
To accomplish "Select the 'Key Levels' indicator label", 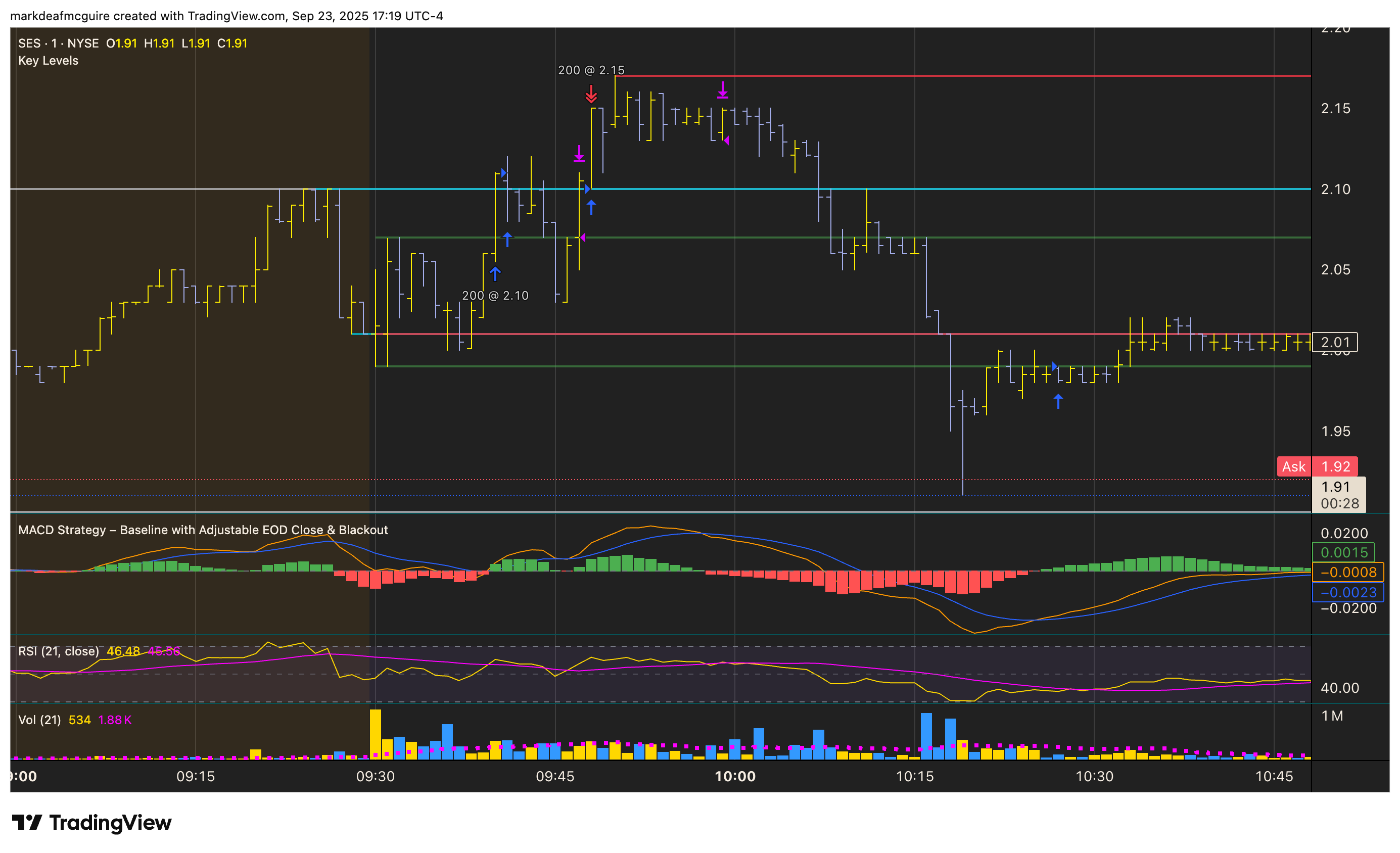I will point(49,61).
